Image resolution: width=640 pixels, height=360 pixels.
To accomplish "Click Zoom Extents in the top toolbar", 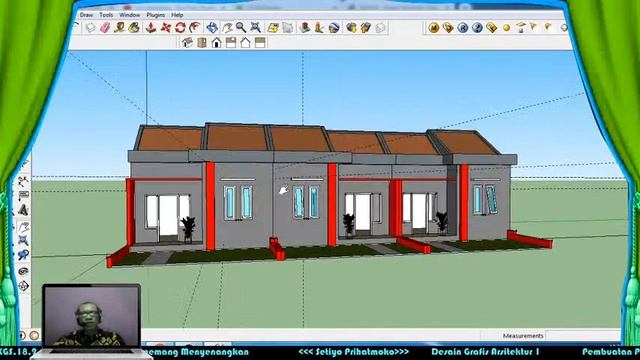I will click(256, 28).
